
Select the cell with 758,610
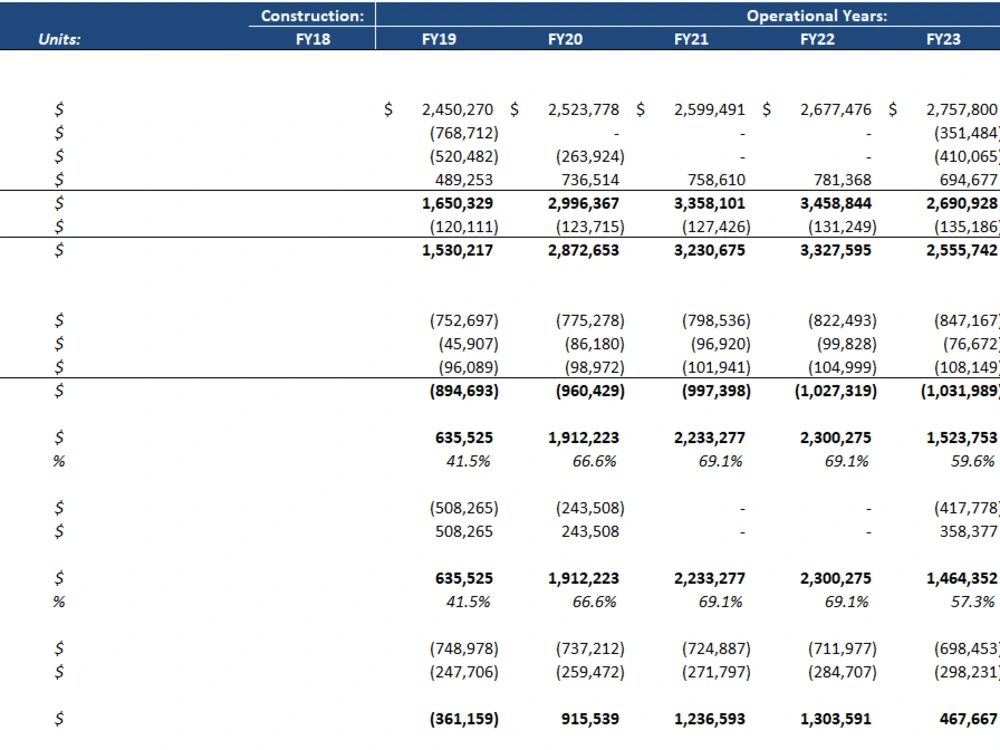pyautogui.click(x=716, y=180)
